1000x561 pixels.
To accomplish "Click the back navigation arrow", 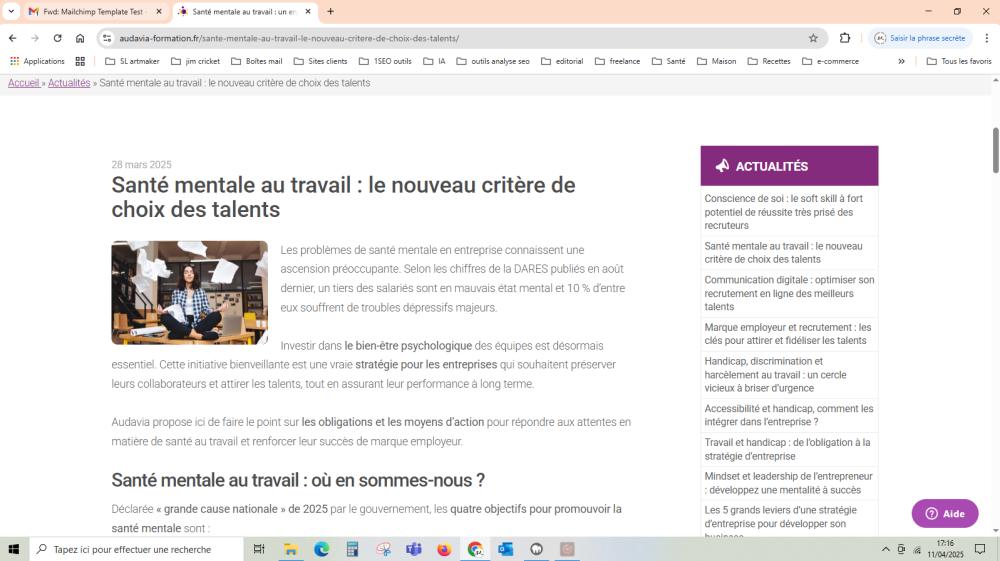I will [12, 38].
